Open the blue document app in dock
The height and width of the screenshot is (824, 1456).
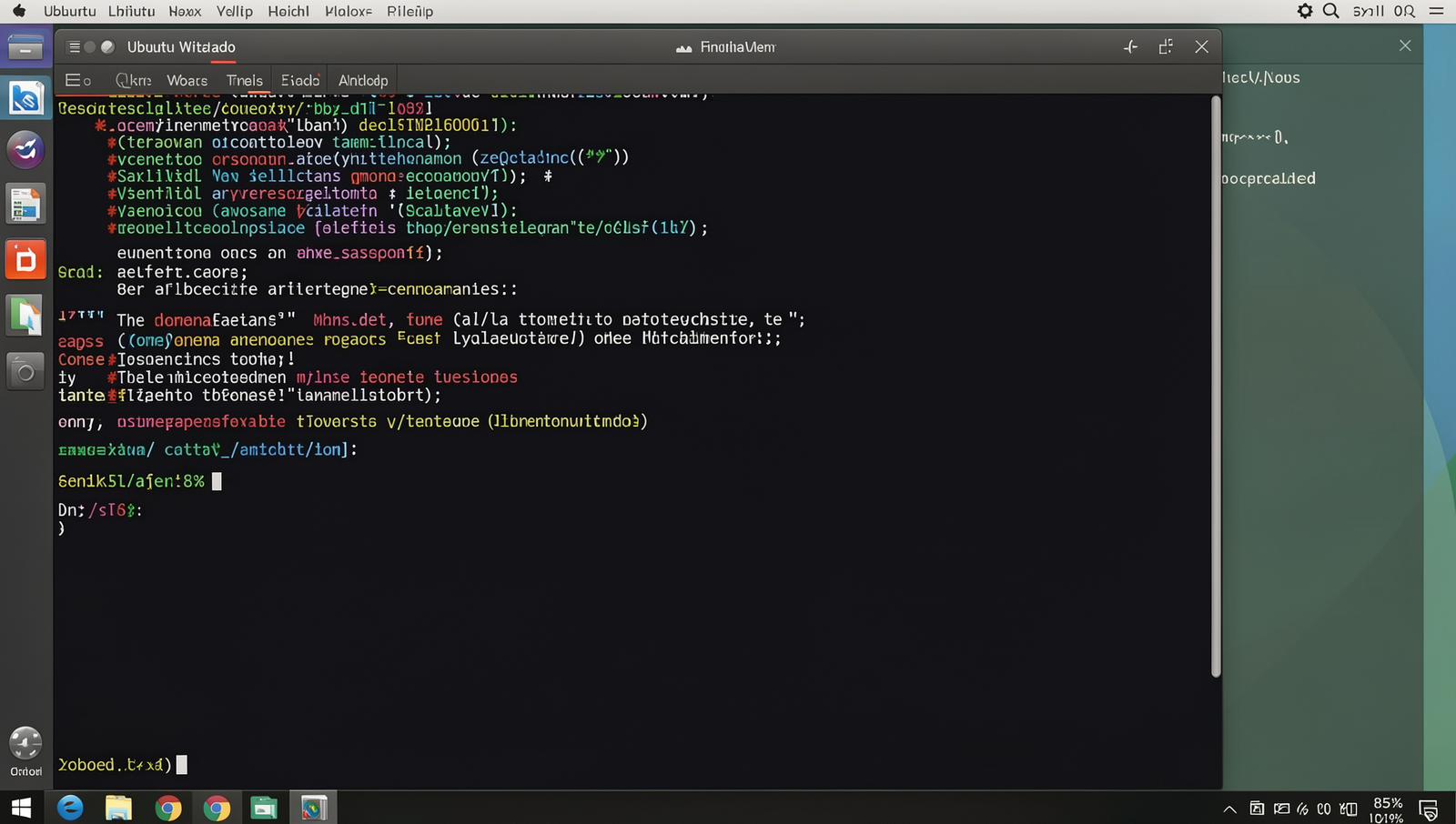pyautogui.click(x=25, y=97)
